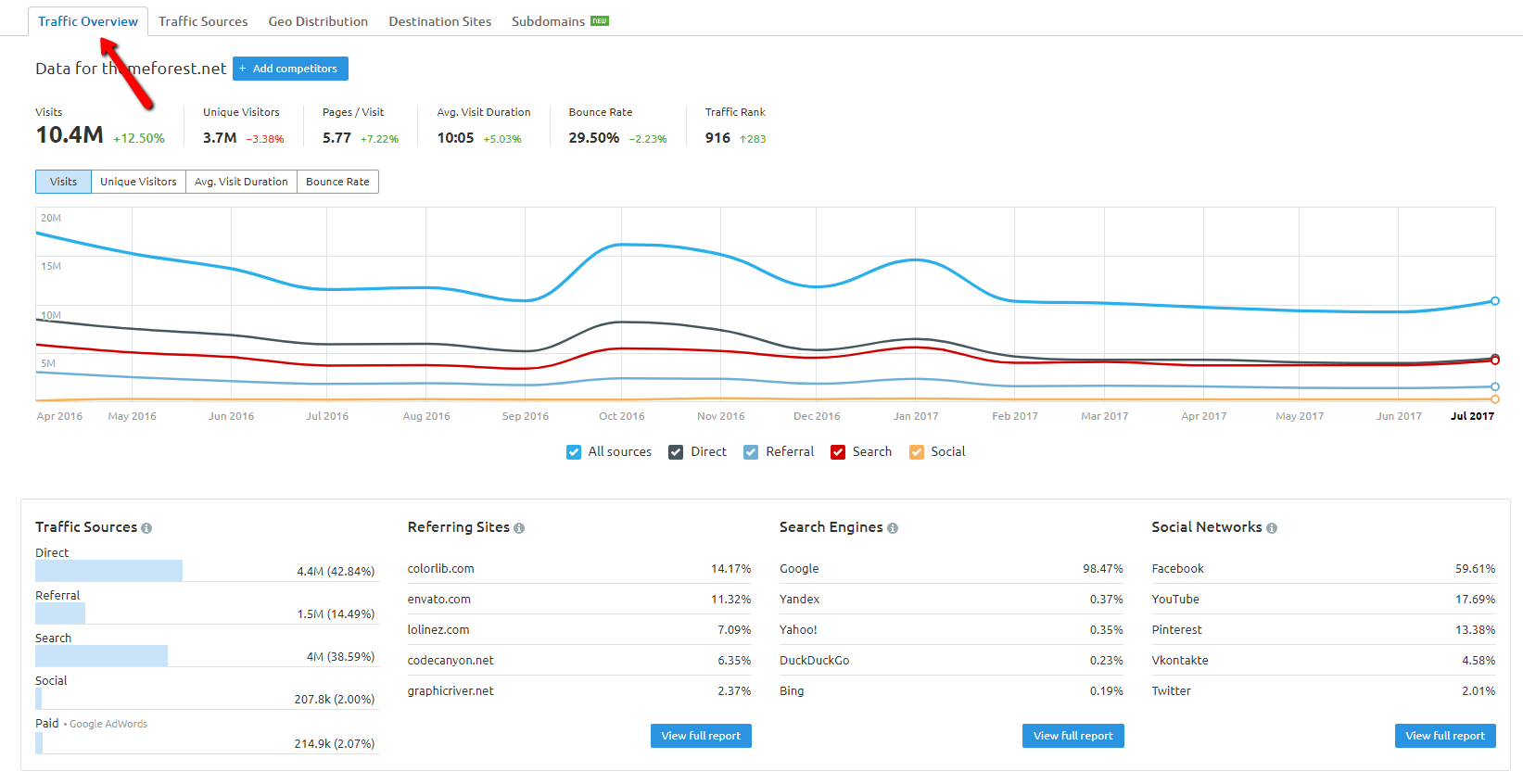This screenshot has width=1523, height=784.
Task: Click the graphicriver.net referring site
Action: 451,691
